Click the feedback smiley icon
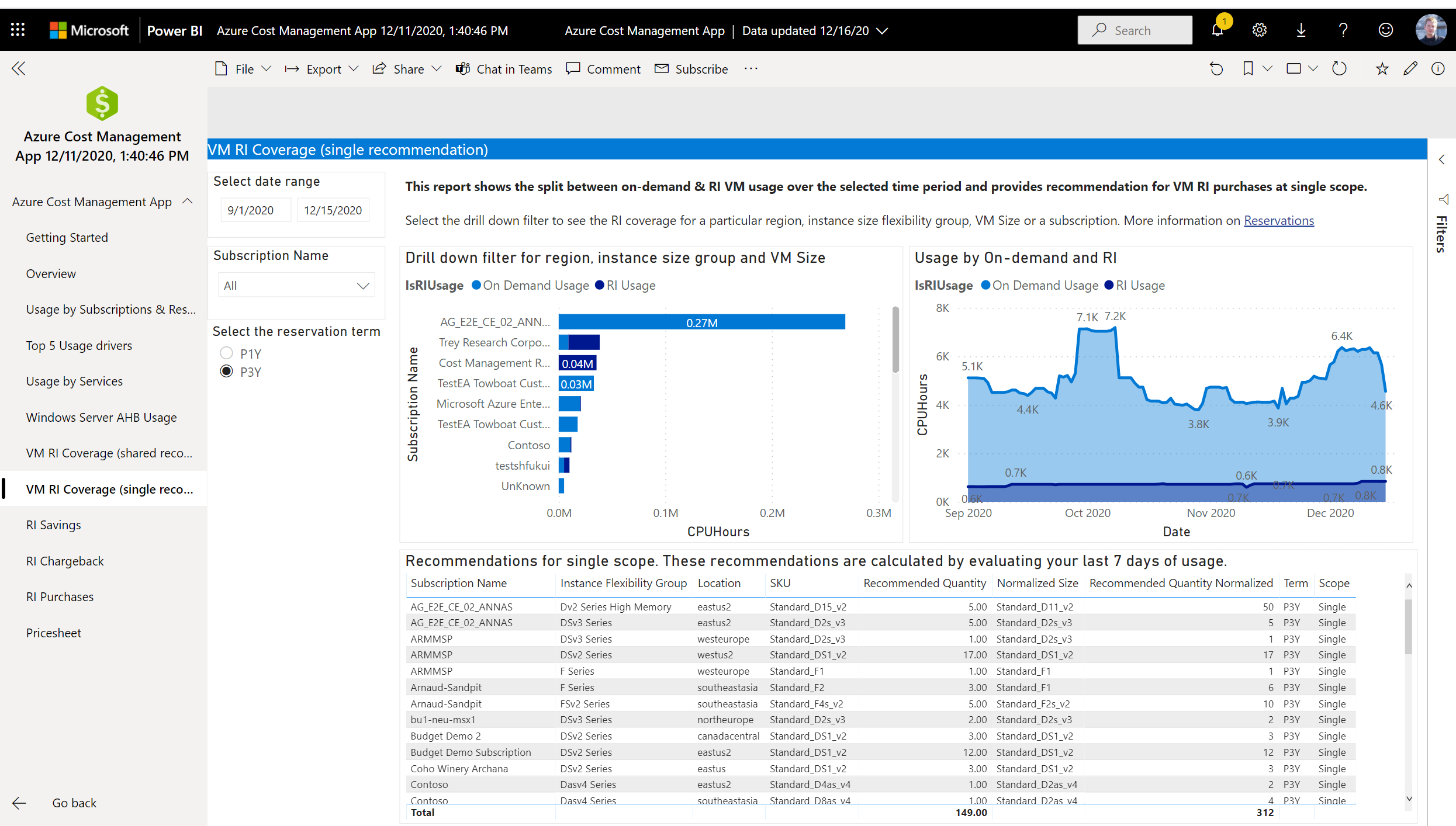The width and height of the screenshot is (1456, 826). tap(1385, 30)
